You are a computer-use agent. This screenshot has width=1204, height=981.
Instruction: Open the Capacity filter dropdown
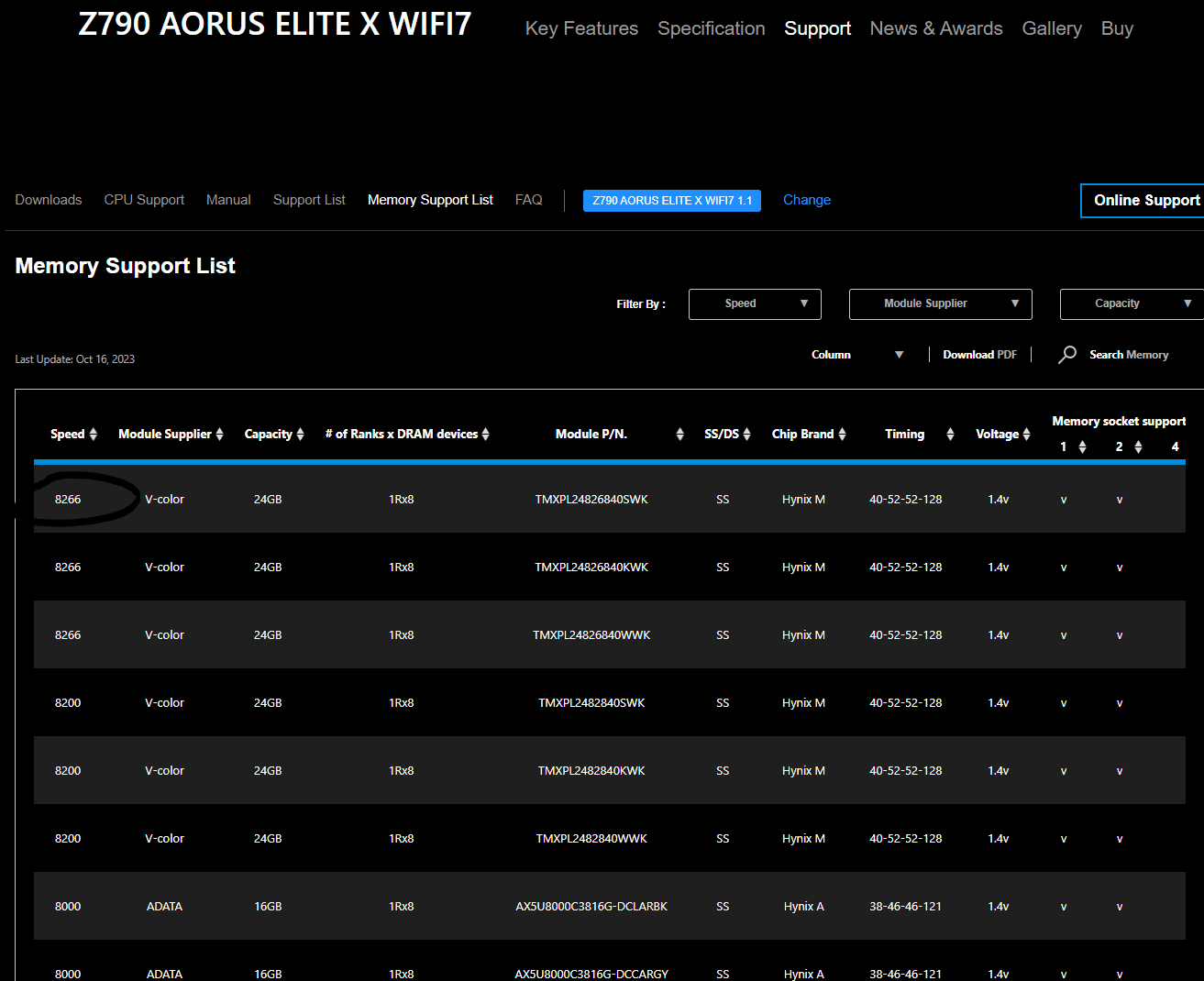(x=1132, y=304)
